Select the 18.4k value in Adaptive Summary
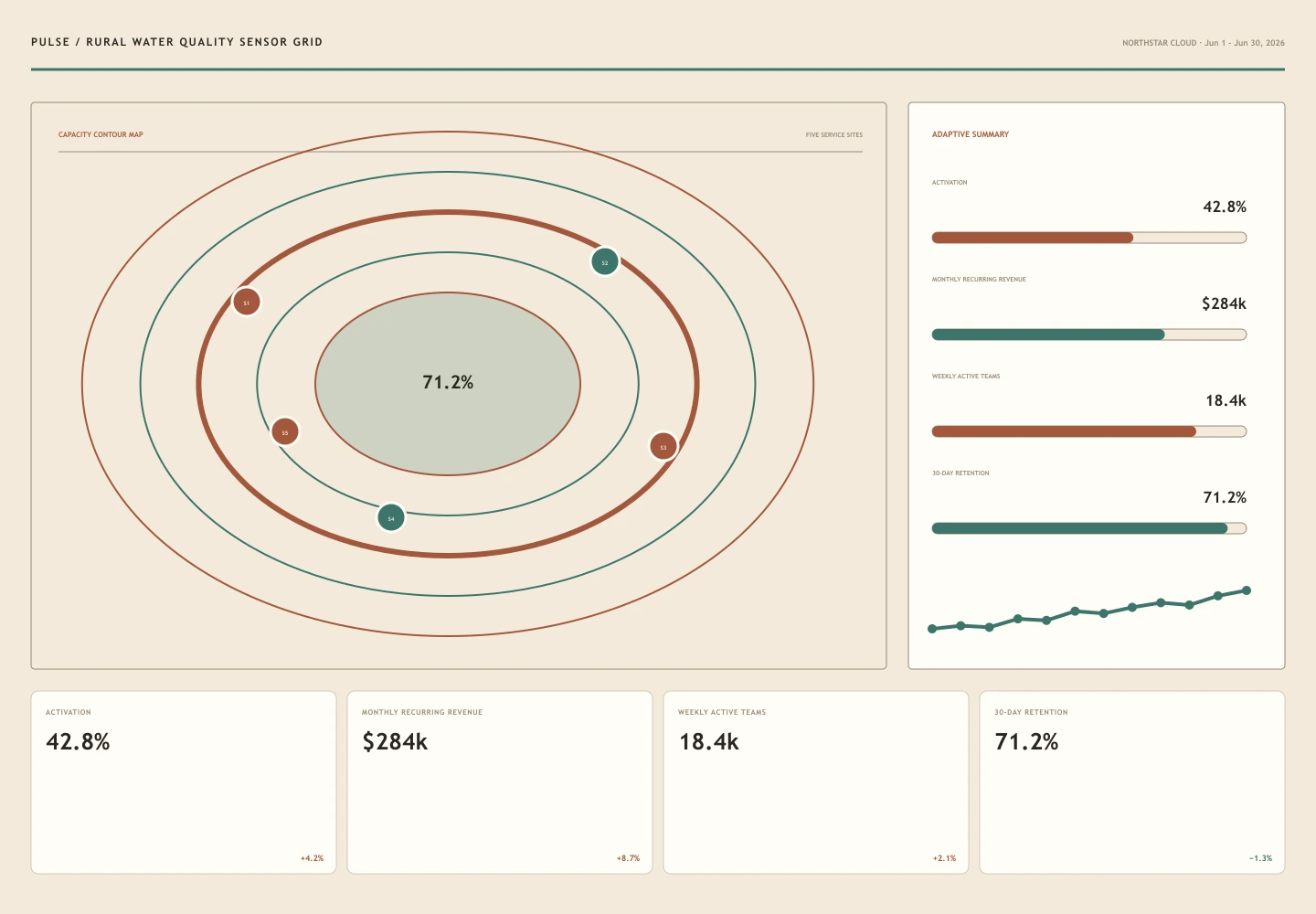 coord(1226,401)
